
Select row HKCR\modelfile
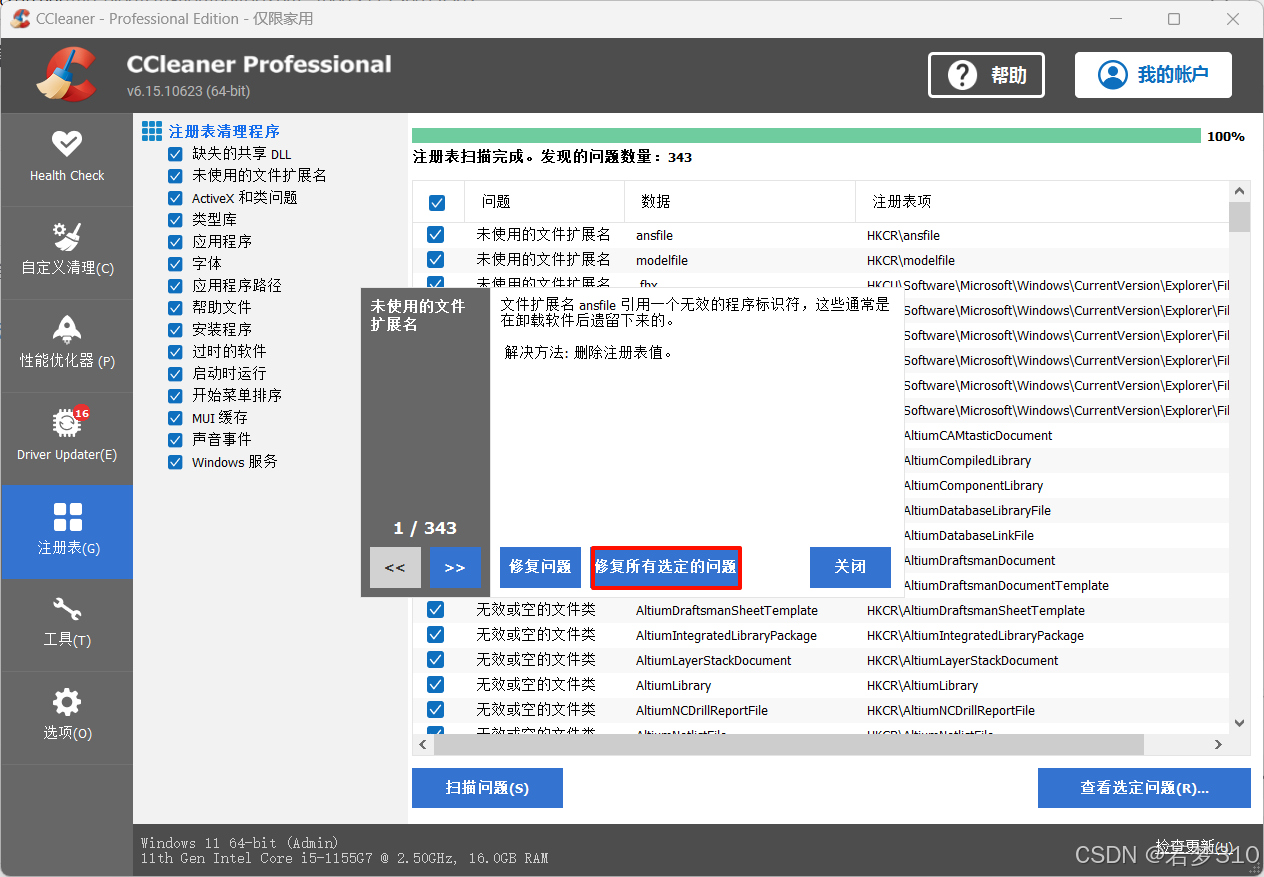point(820,260)
